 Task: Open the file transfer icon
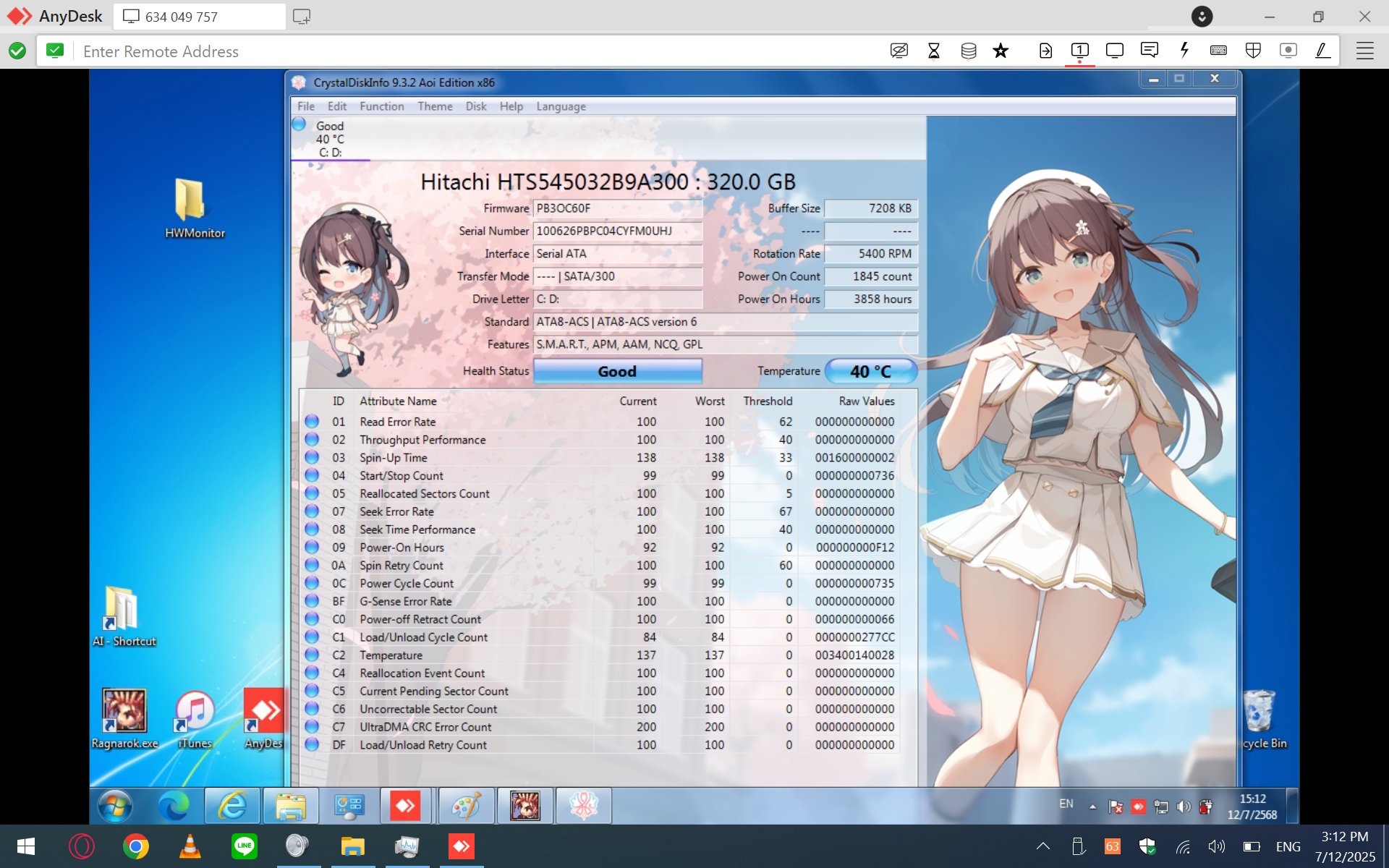(1045, 51)
